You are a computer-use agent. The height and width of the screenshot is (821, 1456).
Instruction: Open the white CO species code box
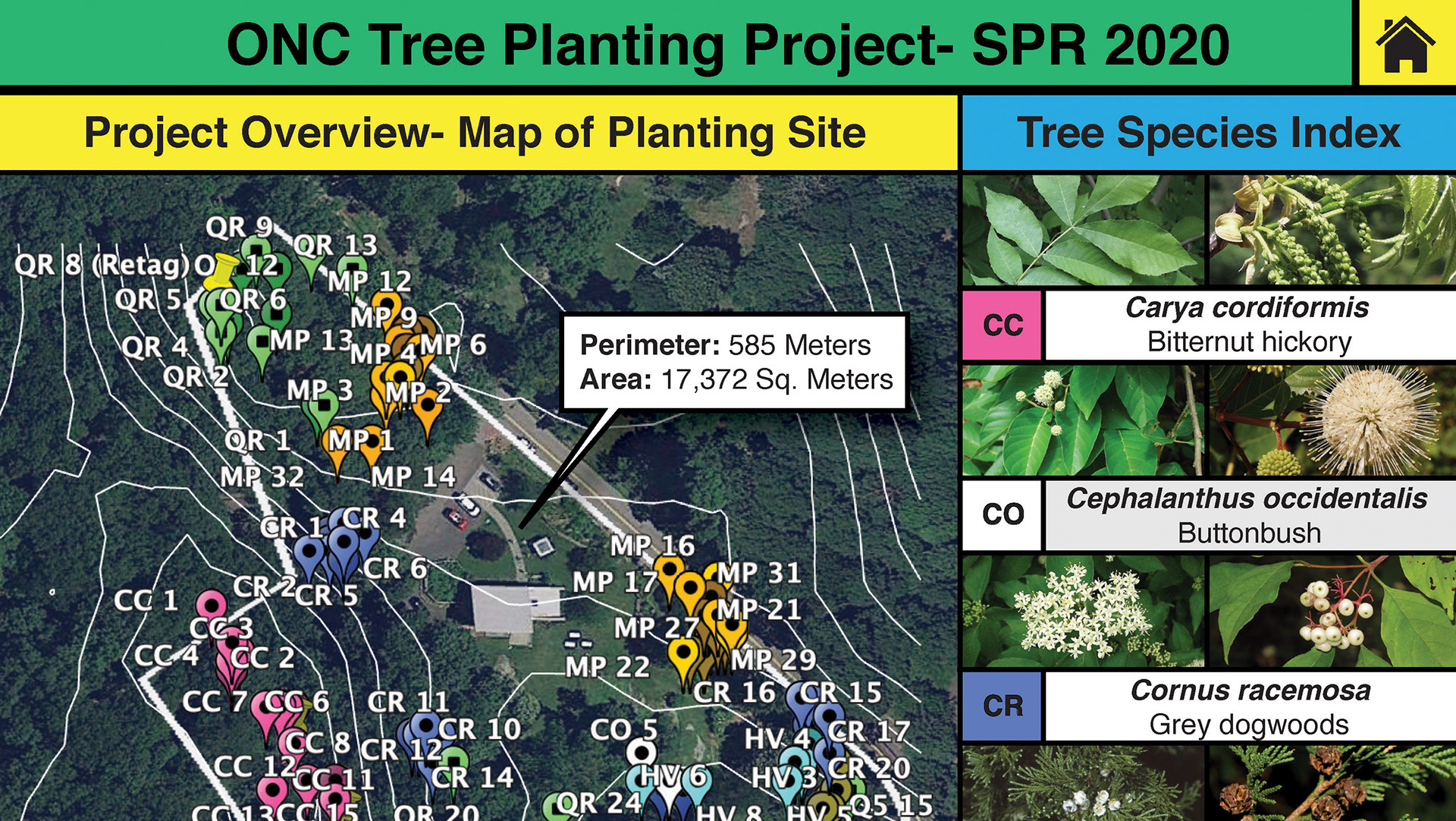(1002, 514)
